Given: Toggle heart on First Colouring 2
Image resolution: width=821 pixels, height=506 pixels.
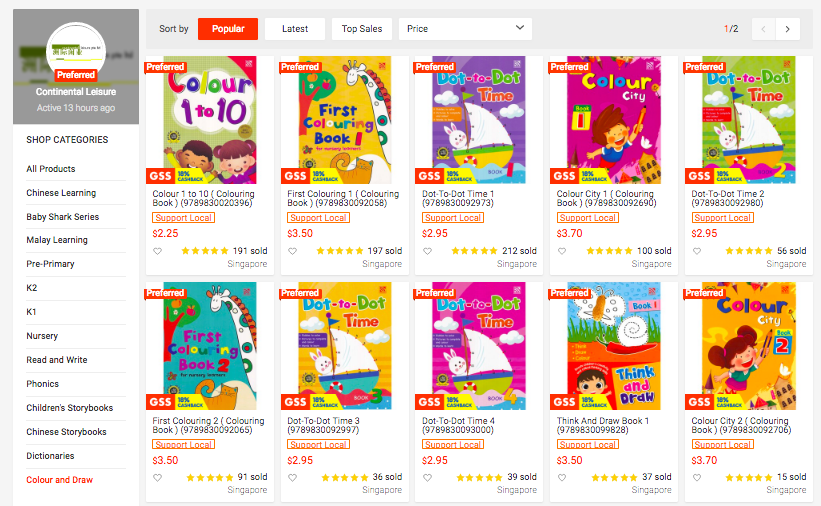Looking at the screenshot, I should click(157, 477).
